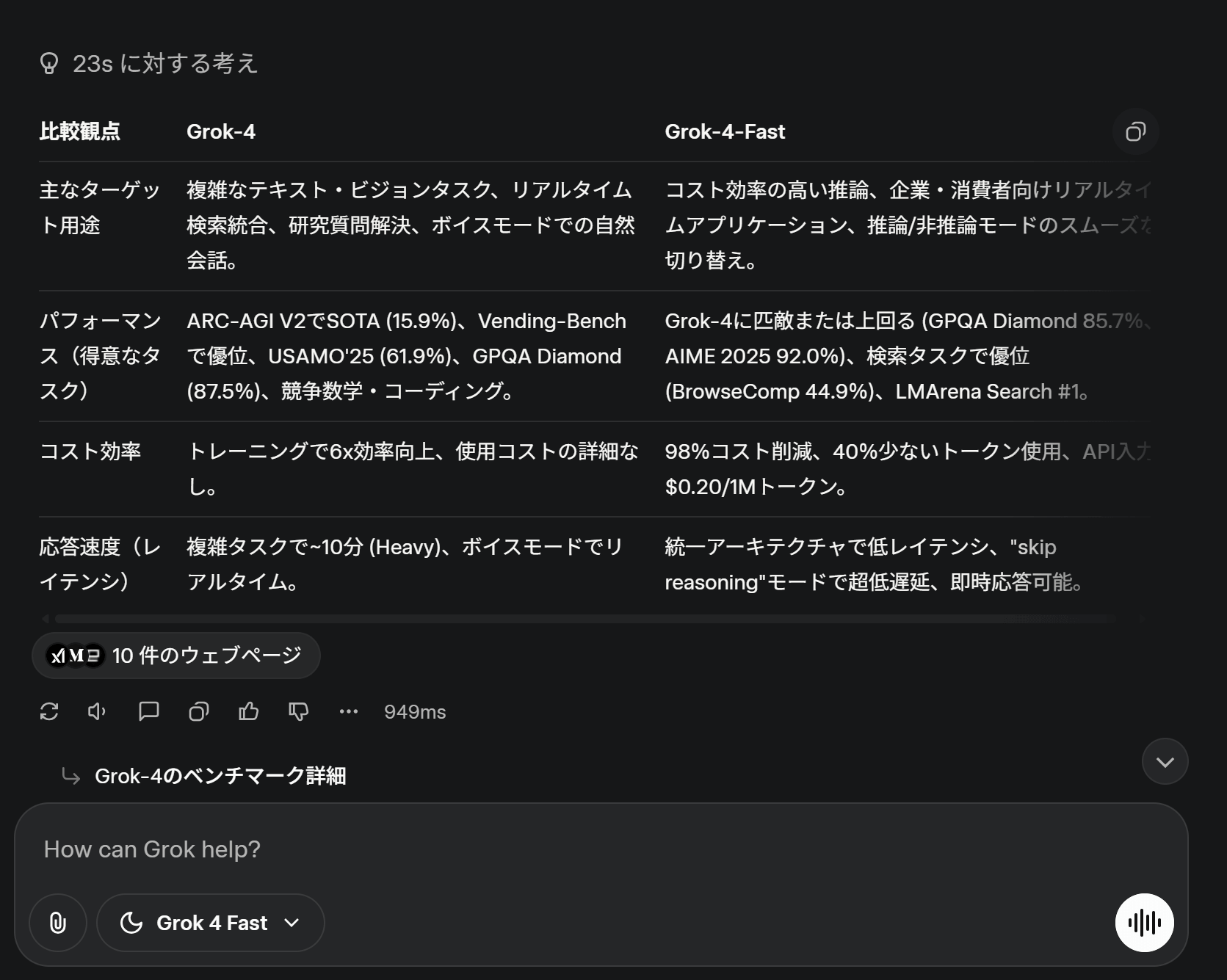Select the Grok-4のベンチマーク詳細 follow-up suggestion

220,776
